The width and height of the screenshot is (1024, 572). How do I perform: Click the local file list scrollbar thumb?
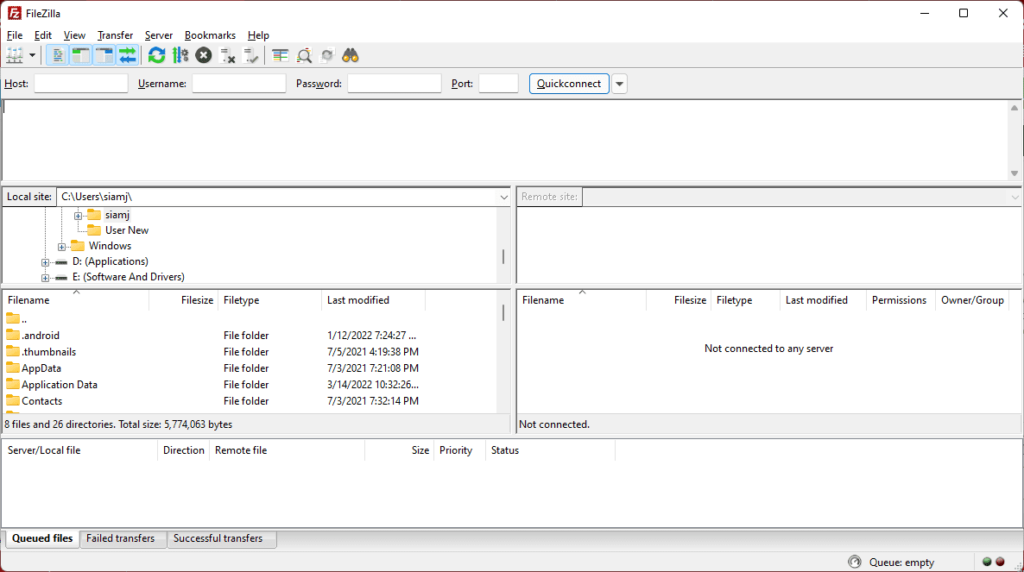(503, 313)
